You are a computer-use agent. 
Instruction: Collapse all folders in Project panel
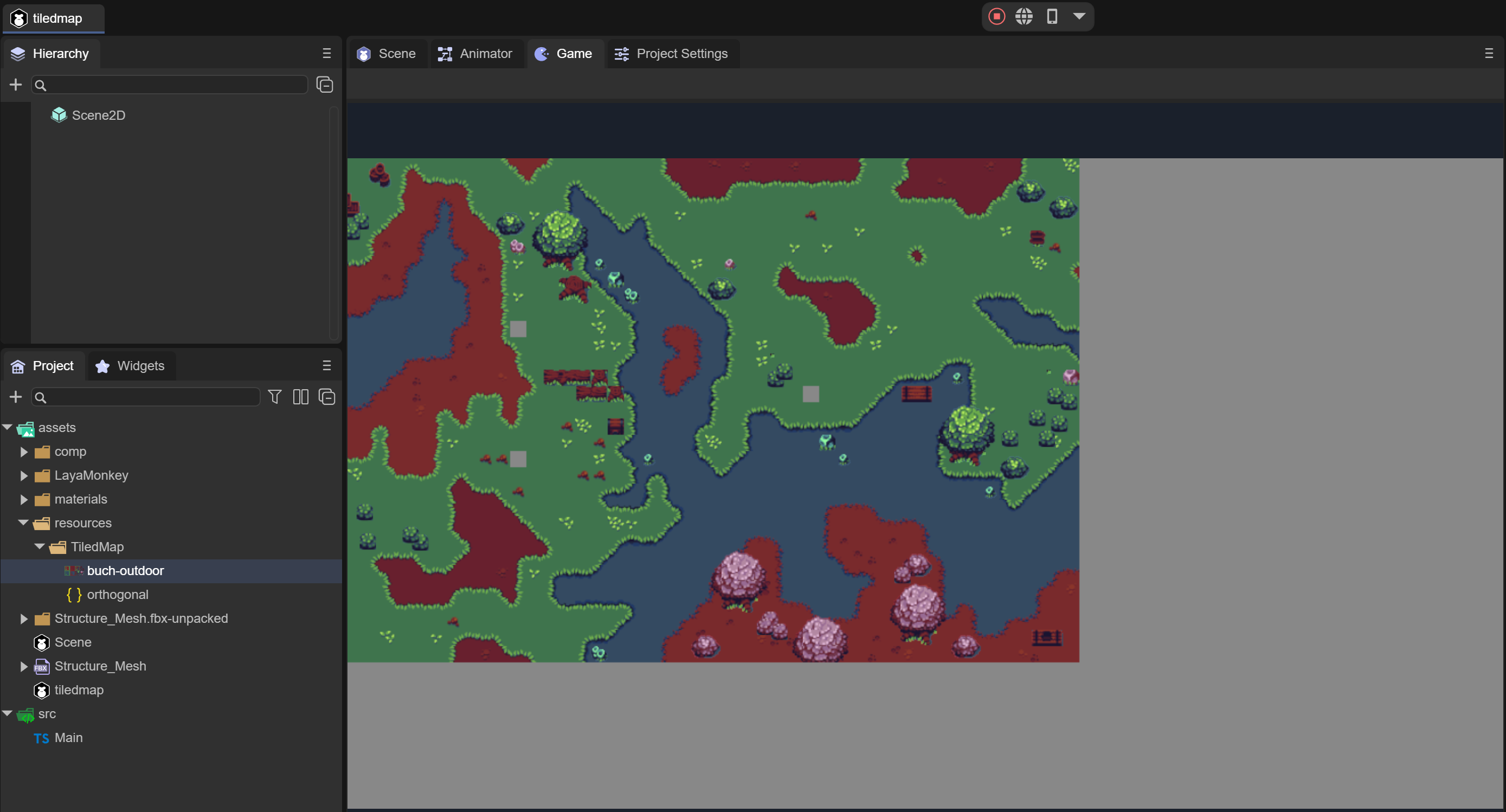[326, 397]
